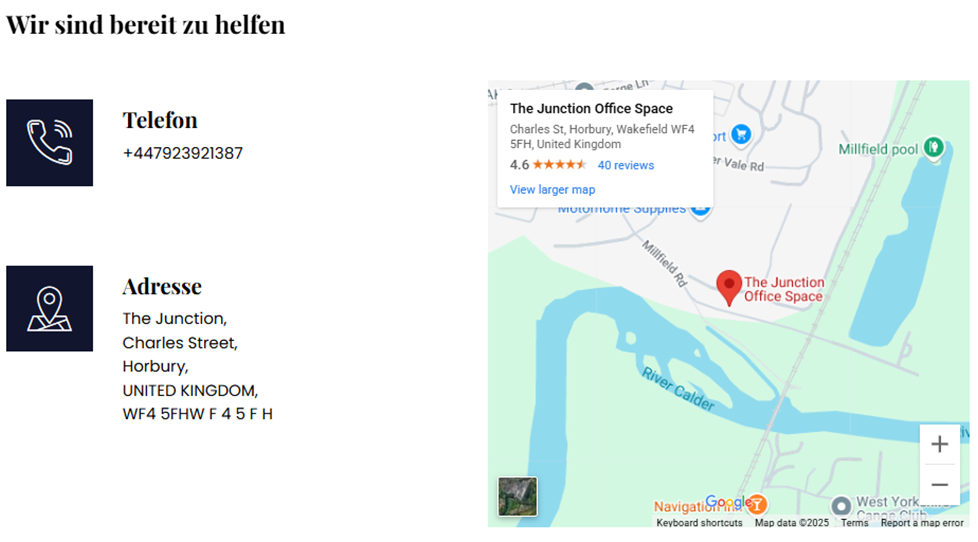Viewport: 978px width, 542px height.
Task: Select the red Junction Office Space marker
Action: click(729, 288)
